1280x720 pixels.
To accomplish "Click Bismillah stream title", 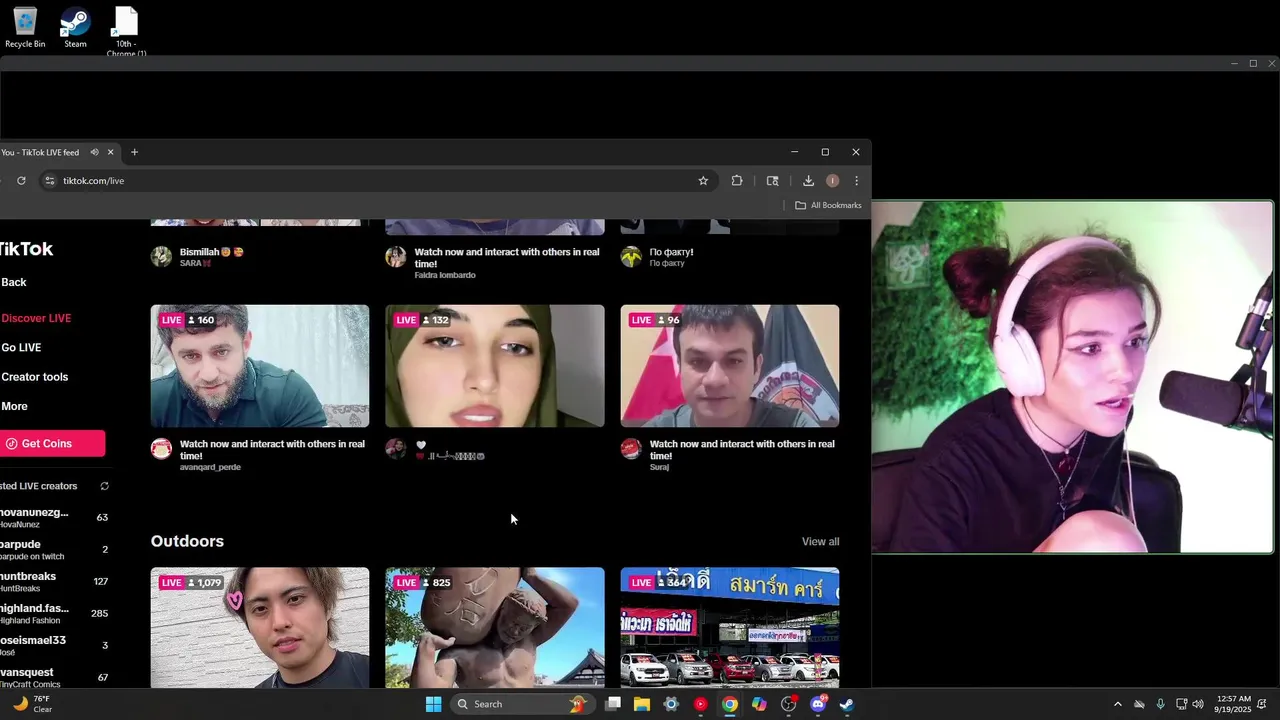I will coord(212,252).
